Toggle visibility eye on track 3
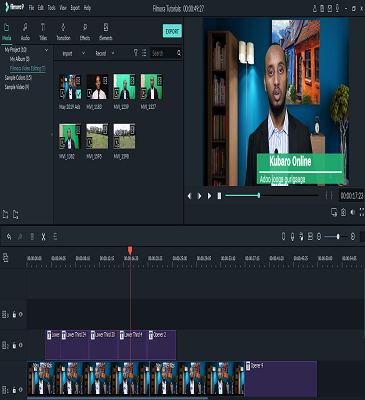The image size is (365, 400). pos(21,314)
